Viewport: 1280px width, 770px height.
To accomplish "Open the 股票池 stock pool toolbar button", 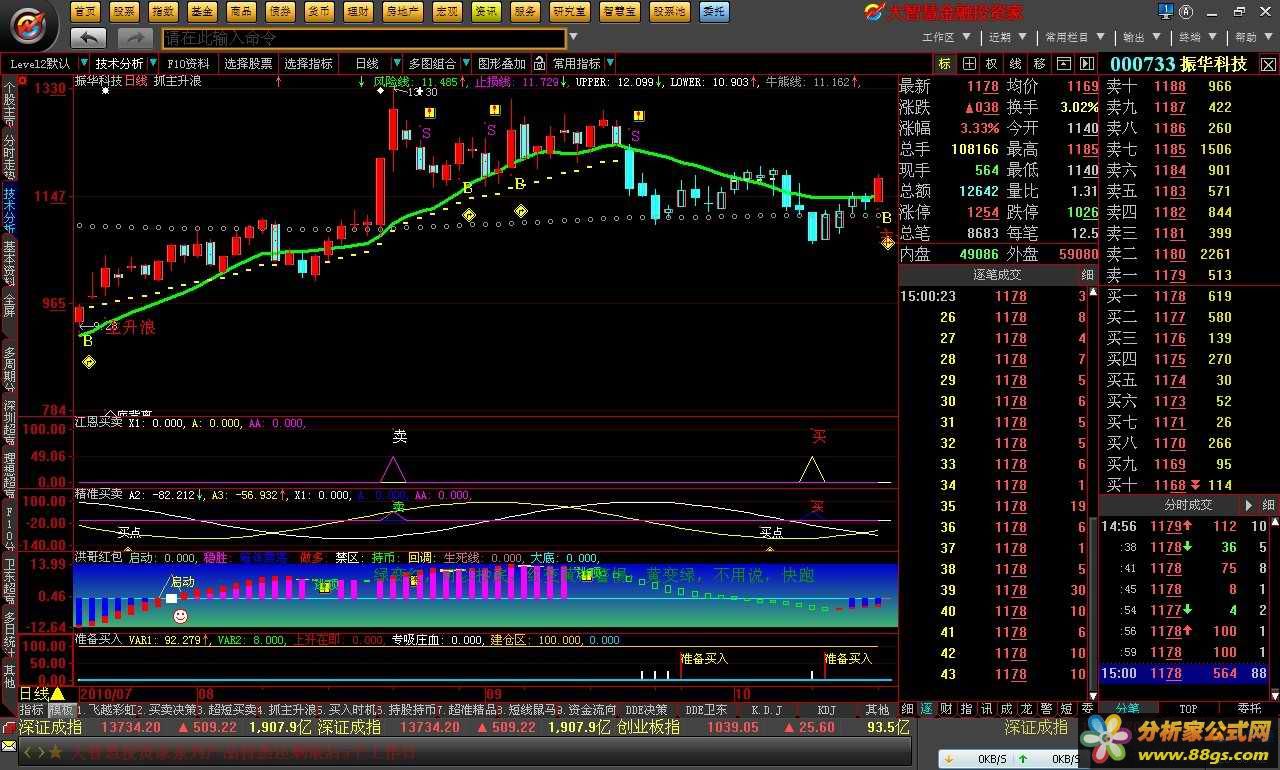I will pos(669,11).
